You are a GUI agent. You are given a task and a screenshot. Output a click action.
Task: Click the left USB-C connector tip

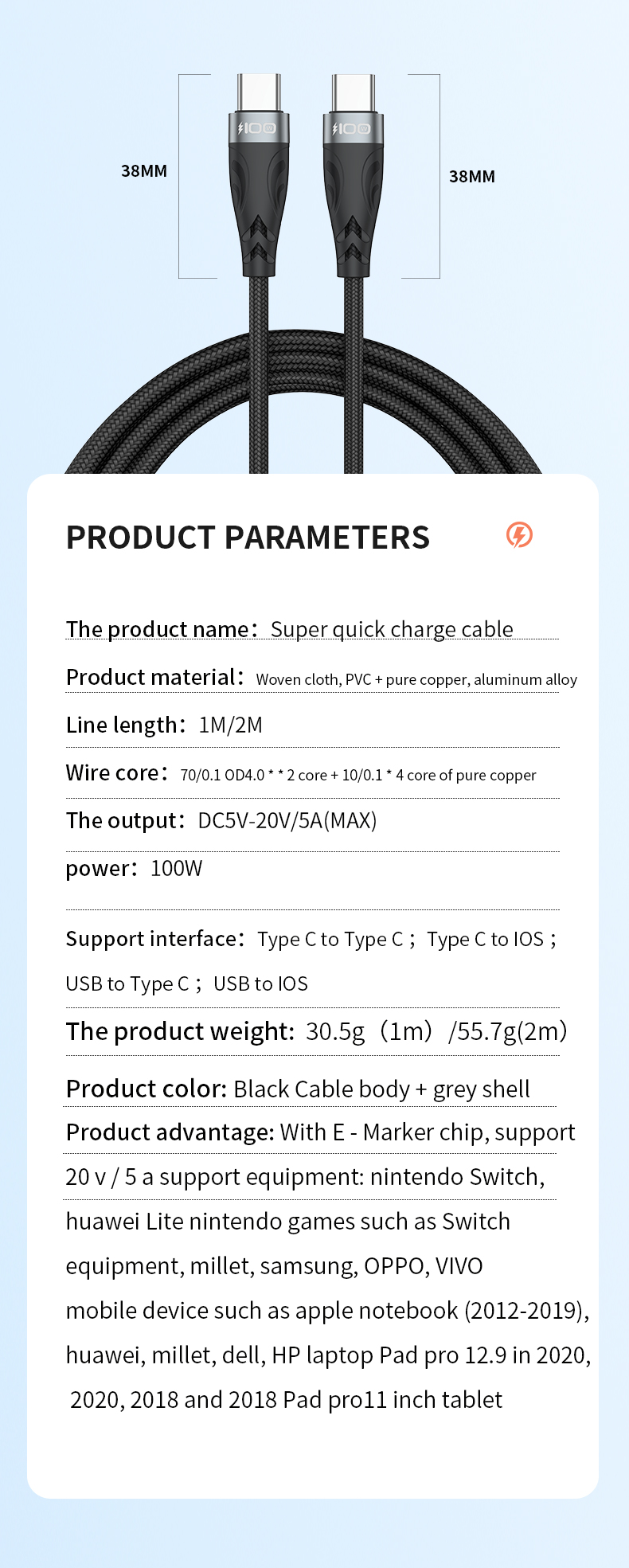click(x=259, y=93)
